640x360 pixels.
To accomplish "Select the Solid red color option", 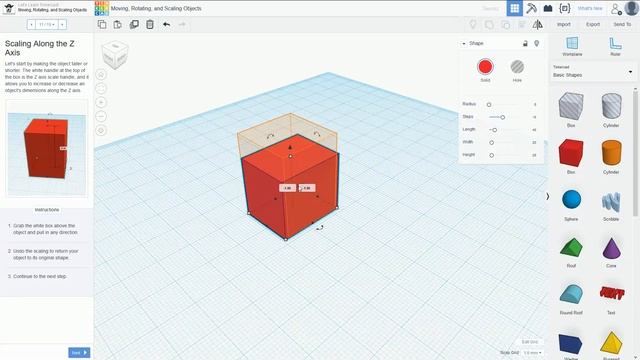I will pyautogui.click(x=485, y=67).
